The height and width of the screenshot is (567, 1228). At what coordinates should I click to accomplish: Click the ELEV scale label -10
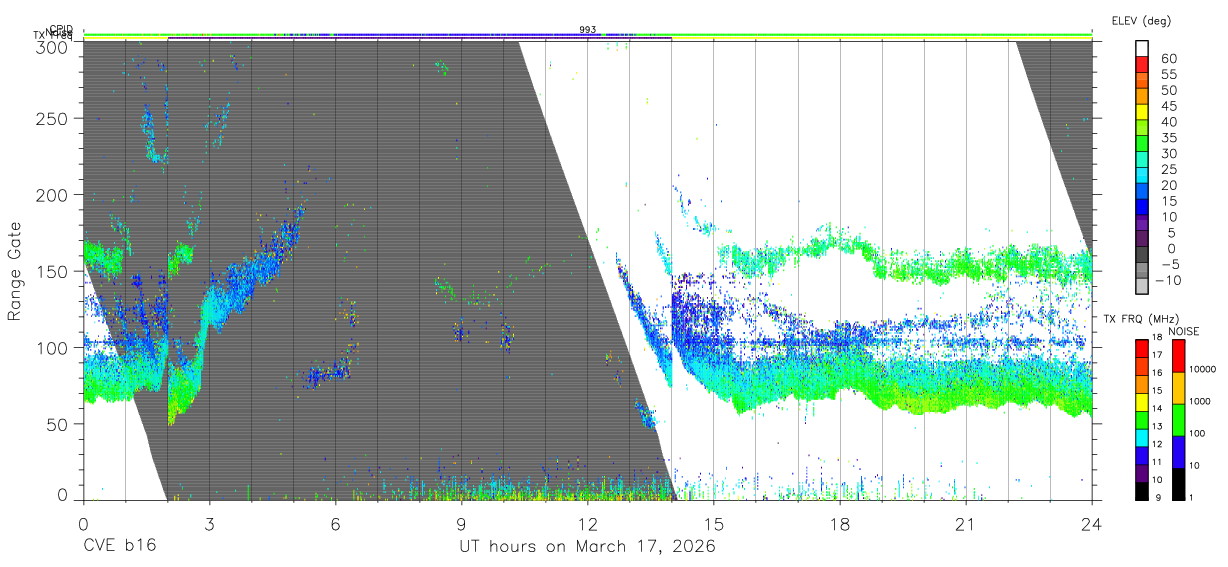[1166, 279]
